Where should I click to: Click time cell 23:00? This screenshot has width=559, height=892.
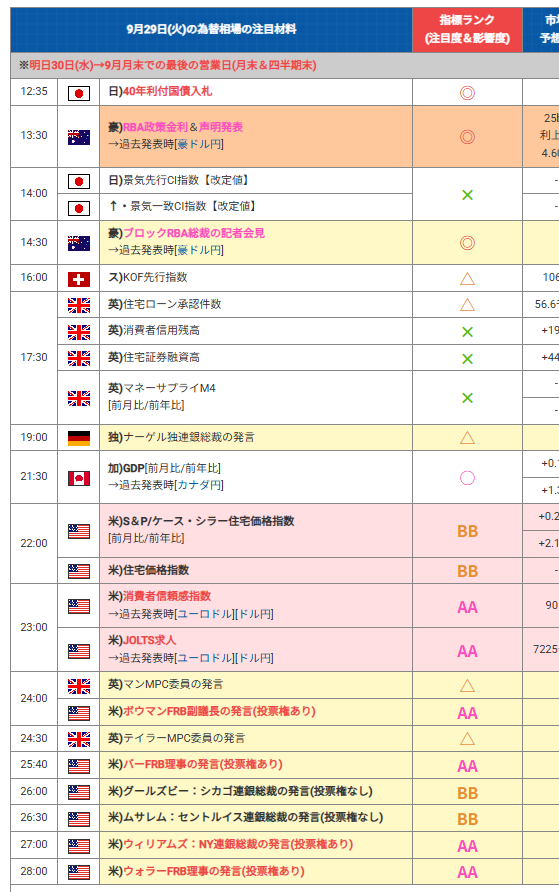[34, 627]
